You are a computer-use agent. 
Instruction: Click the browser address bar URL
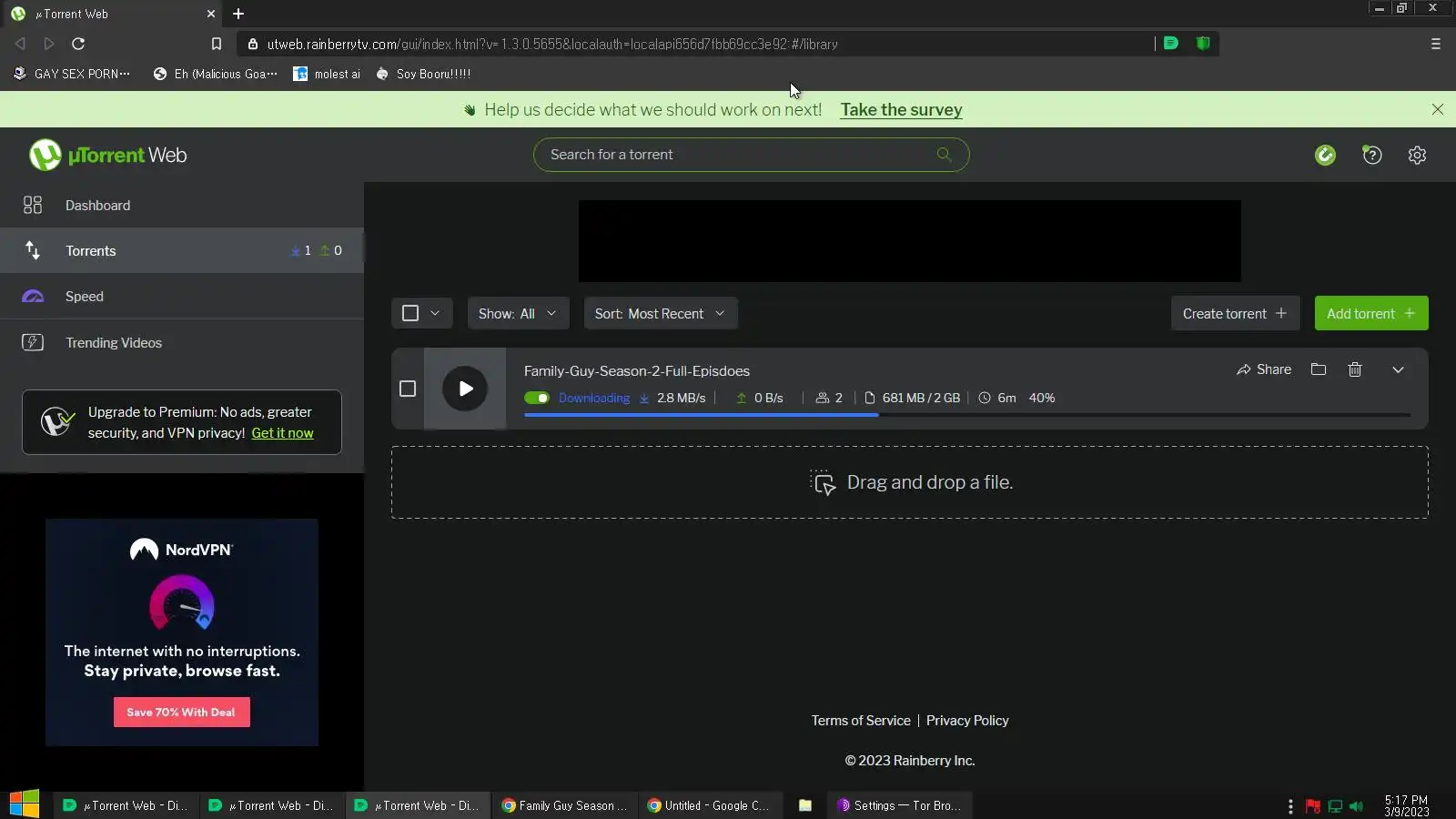(x=552, y=44)
